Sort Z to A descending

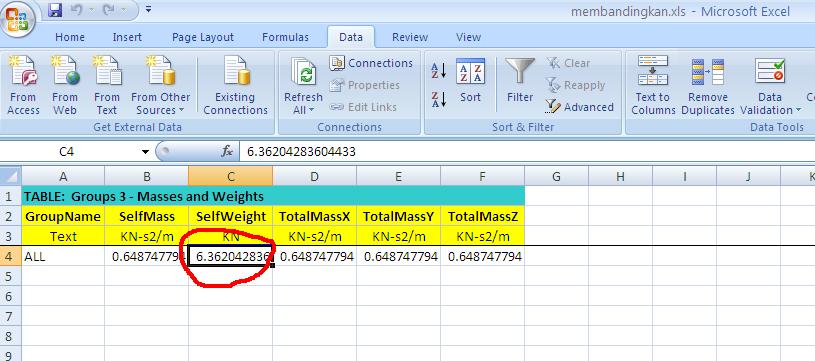[439, 99]
